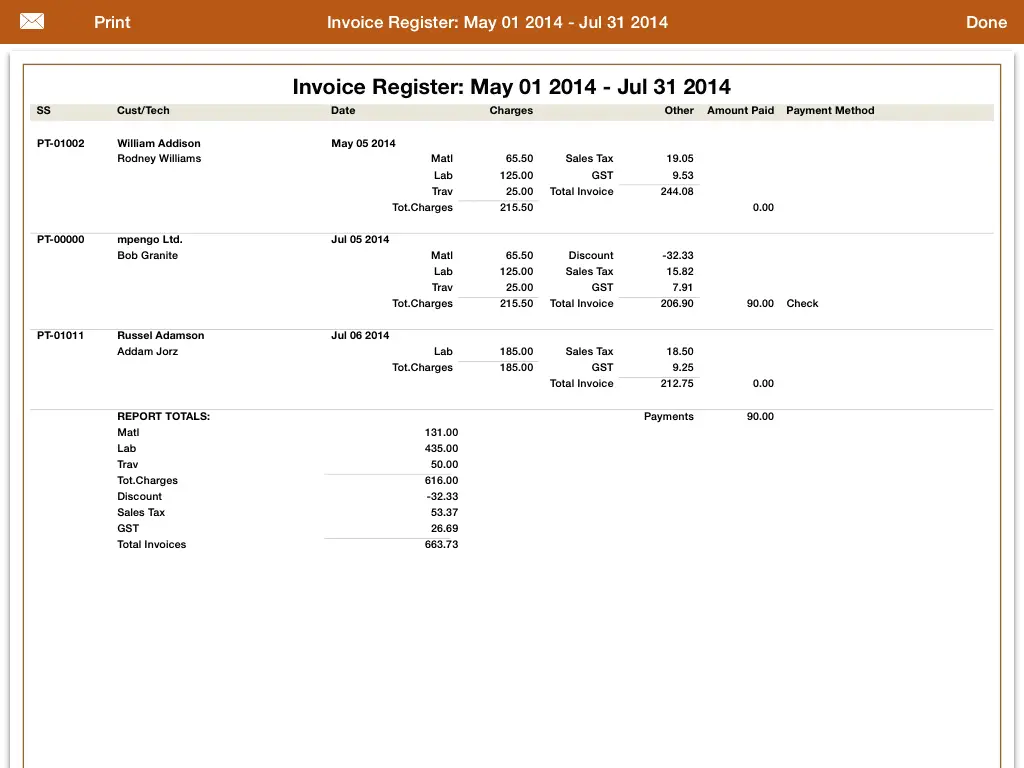Click sales tax value 15.82
The width and height of the screenshot is (1024, 768).
click(680, 271)
